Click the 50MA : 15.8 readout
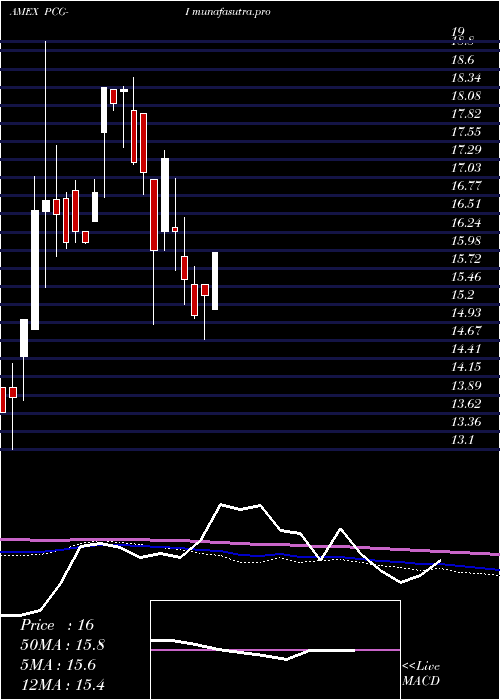The width and height of the screenshot is (500, 700). (62, 645)
